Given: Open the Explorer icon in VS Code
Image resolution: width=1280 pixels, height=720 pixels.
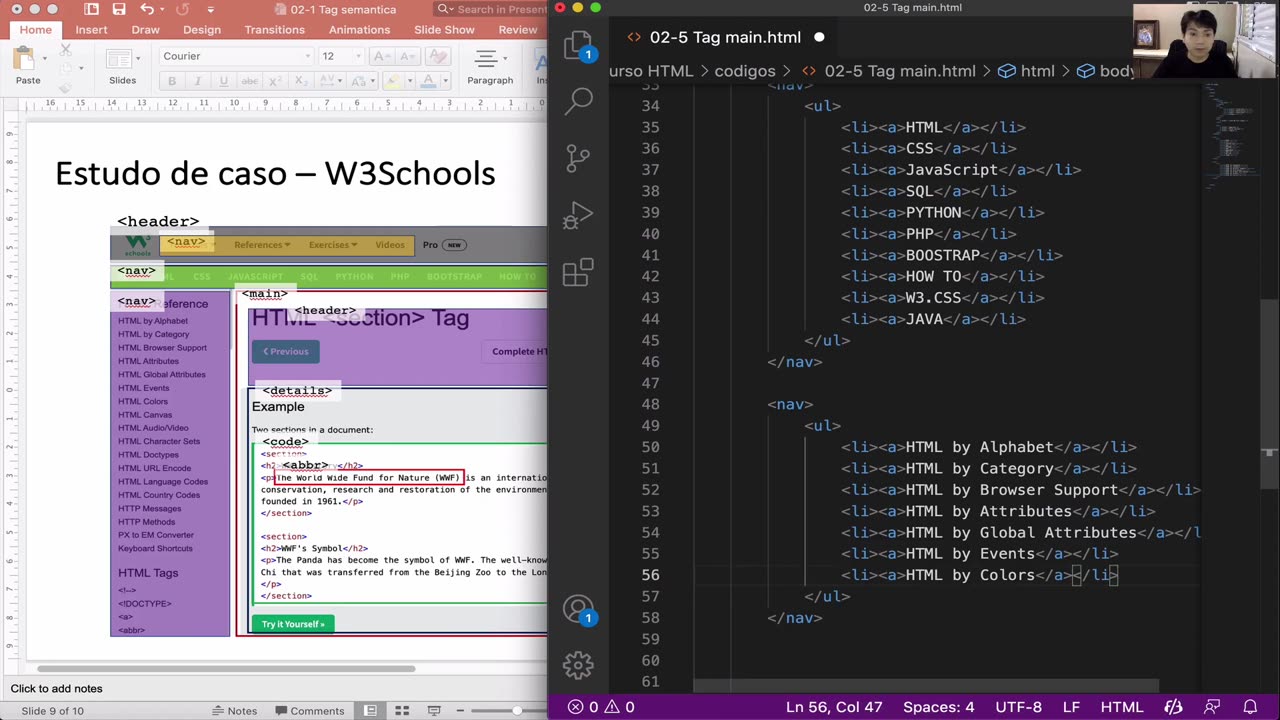Looking at the screenshot, I should tap(578, 46).
